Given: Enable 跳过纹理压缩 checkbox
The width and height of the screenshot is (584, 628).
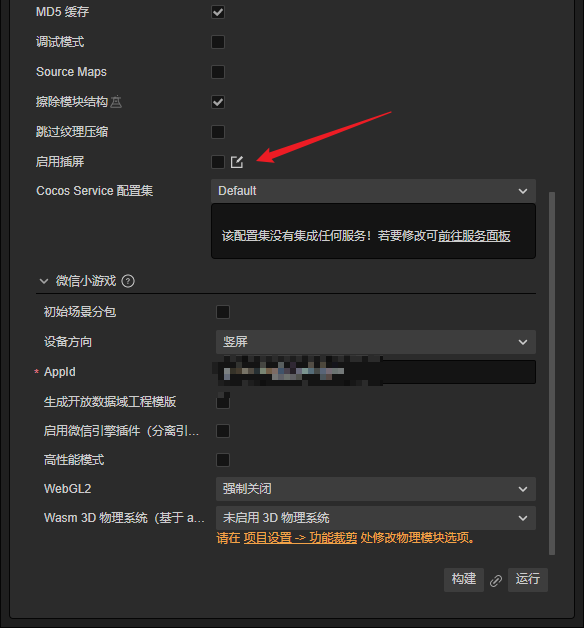Looking at the screenshot, I should pos(218,132).
